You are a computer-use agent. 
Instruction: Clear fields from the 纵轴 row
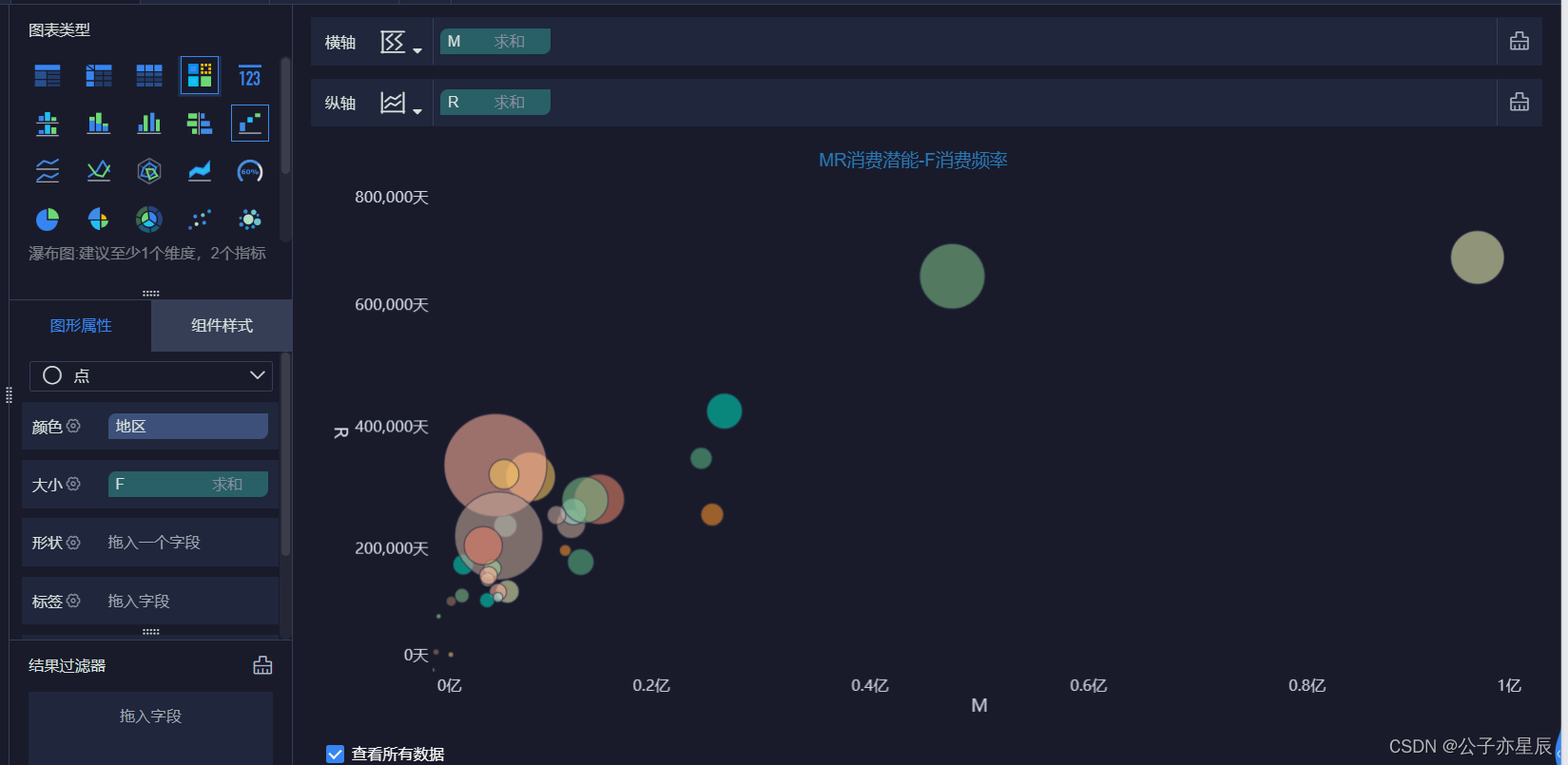pyautogui.click(x=1520, y=102)
